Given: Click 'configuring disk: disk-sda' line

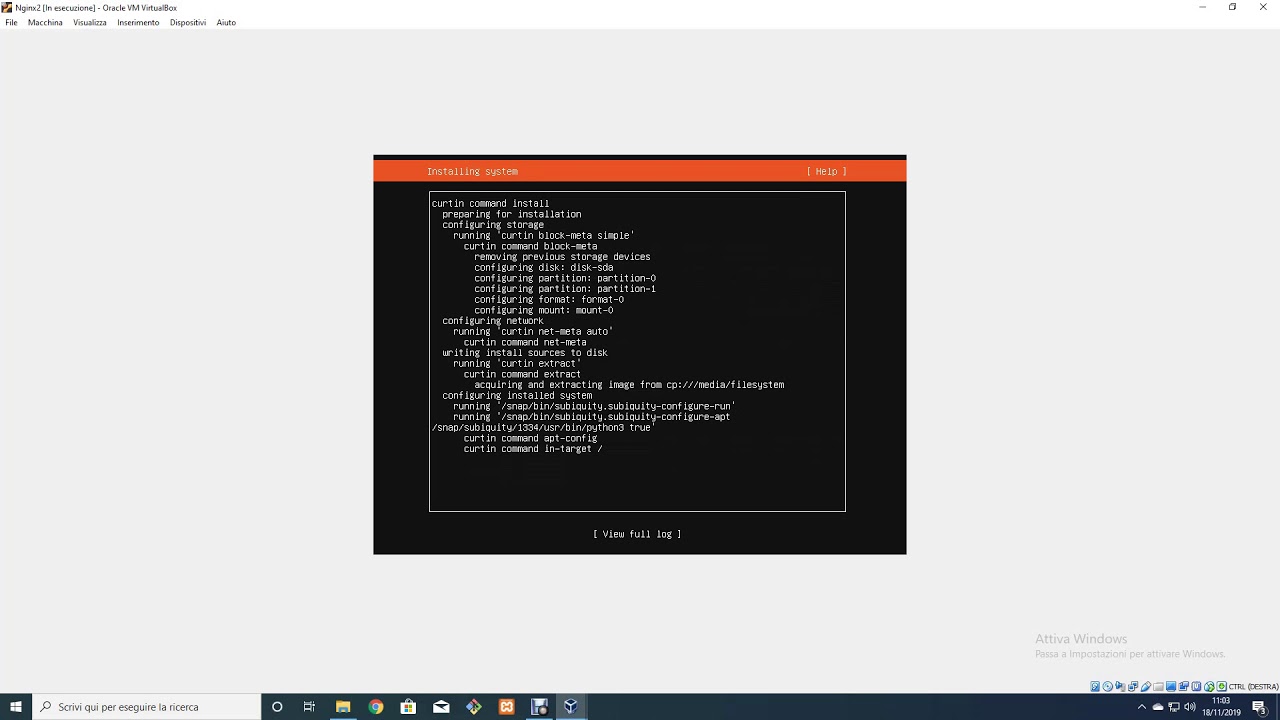Looking at the screenshot, I should (544, 268).
